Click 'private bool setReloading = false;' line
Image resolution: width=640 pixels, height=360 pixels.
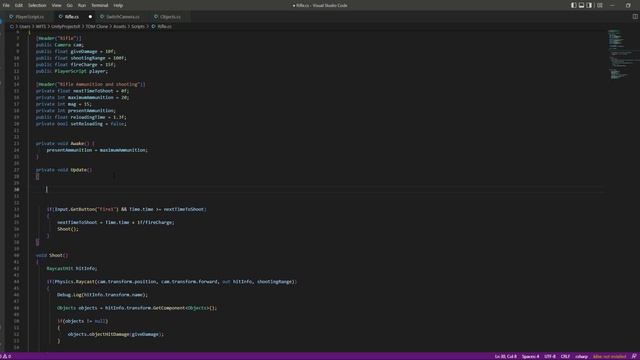[x=81, y=124]
